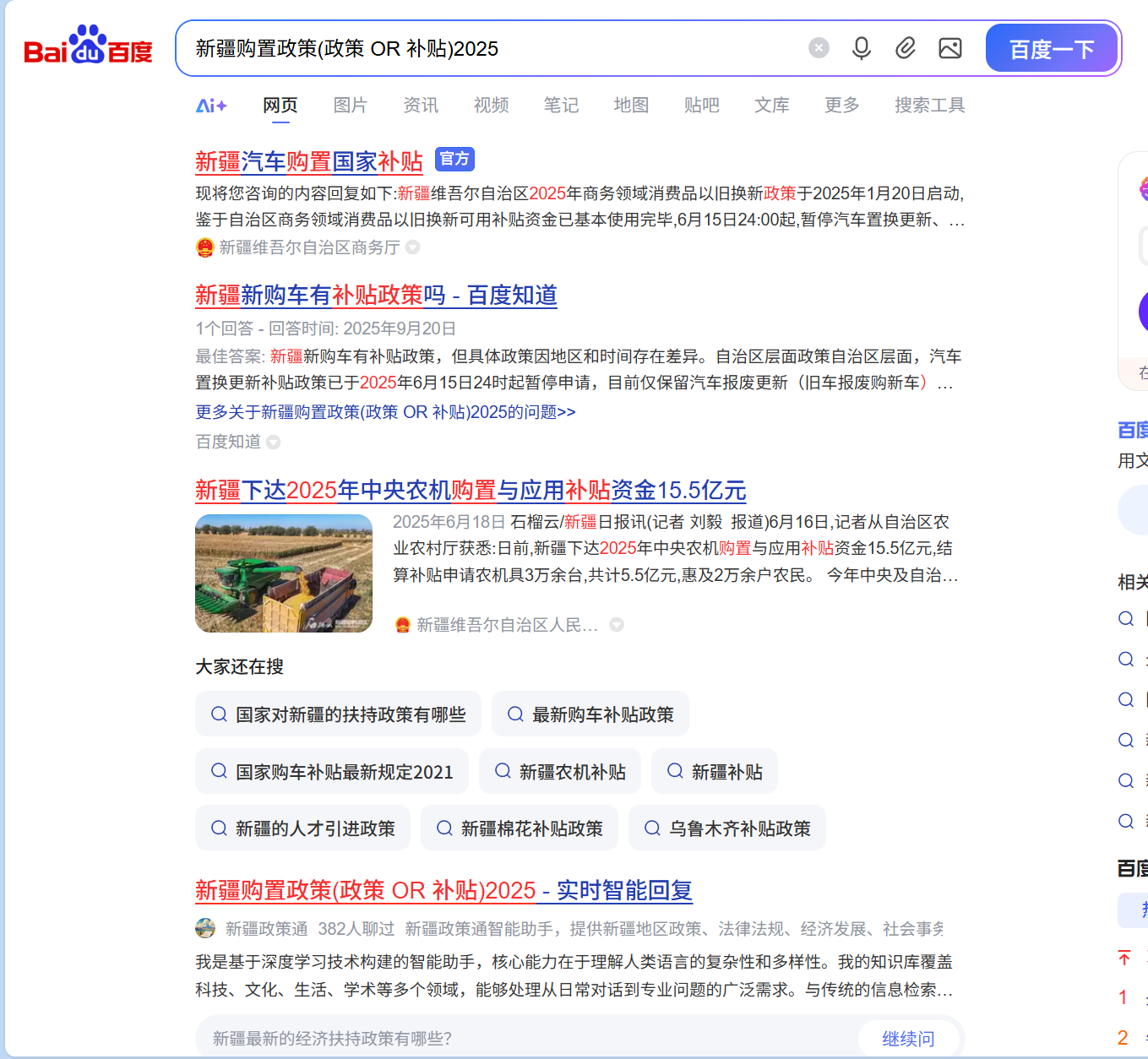The width and height of the screenshot is (1148, 1059).
Task: Switch to the 资讯 tab
Action: (x=421, y=105)
